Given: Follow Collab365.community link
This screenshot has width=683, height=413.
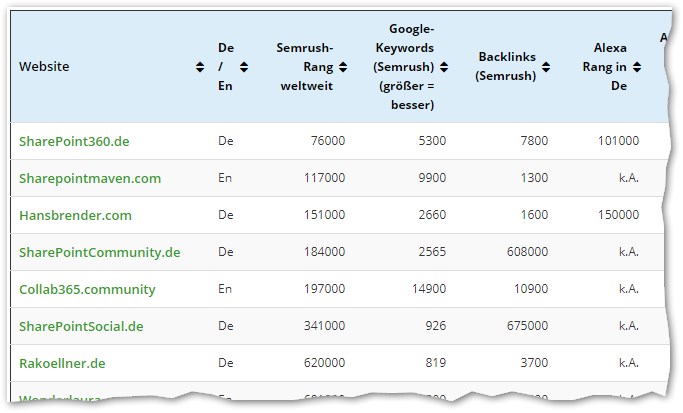Looking at the screenshot, I should pyautogui.click(x=87, y=289).
